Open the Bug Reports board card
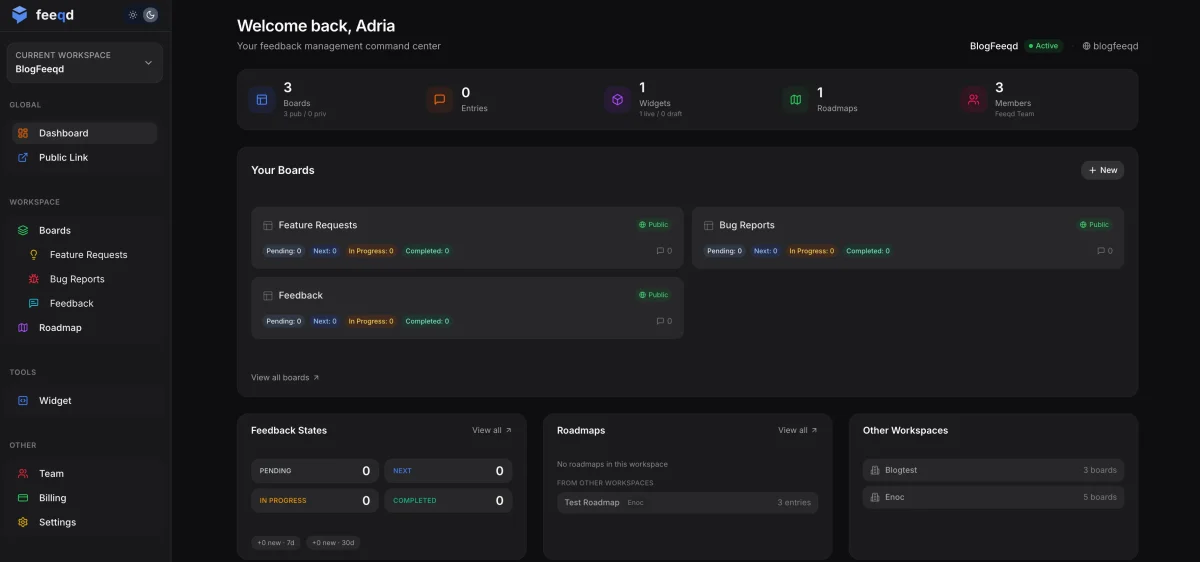 coord(908,238)
